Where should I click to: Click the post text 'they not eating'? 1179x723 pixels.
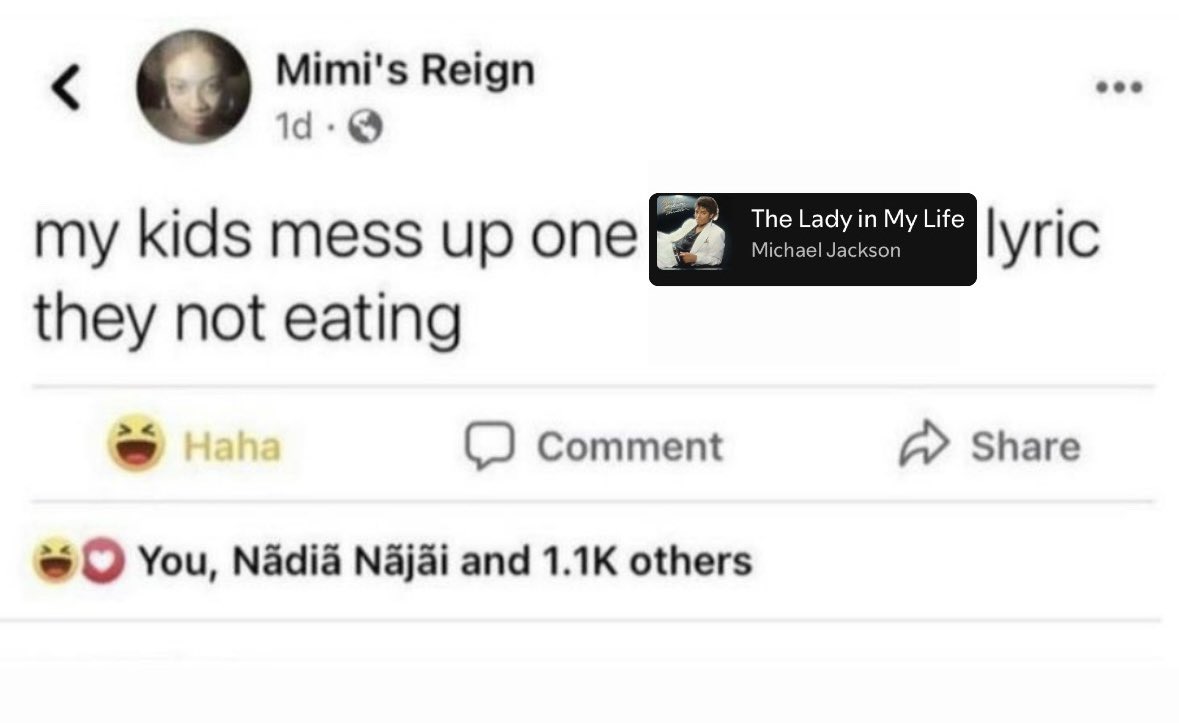(247, 319)
